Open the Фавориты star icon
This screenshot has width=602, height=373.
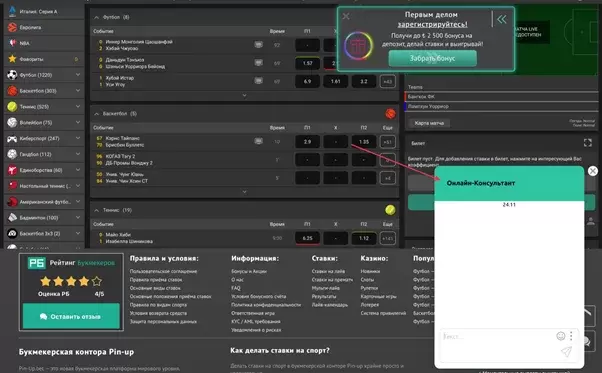pyautogui.click(x=12, y=59)
